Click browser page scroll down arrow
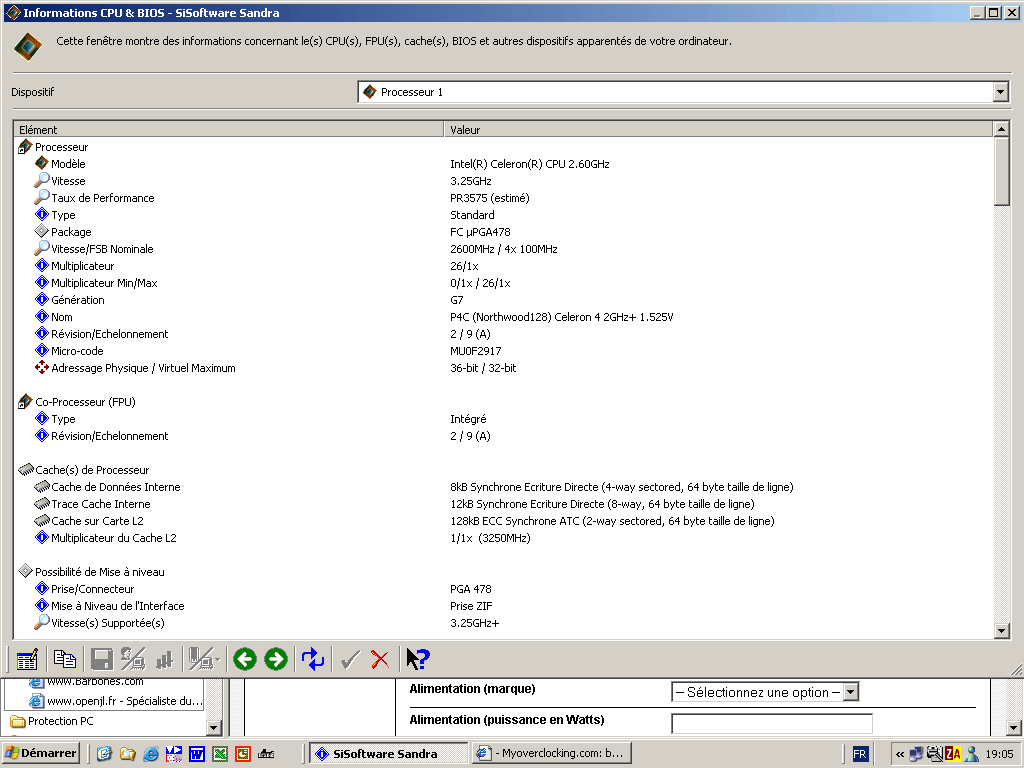This screenshot has width=1024, height=768. [1013, 727]
